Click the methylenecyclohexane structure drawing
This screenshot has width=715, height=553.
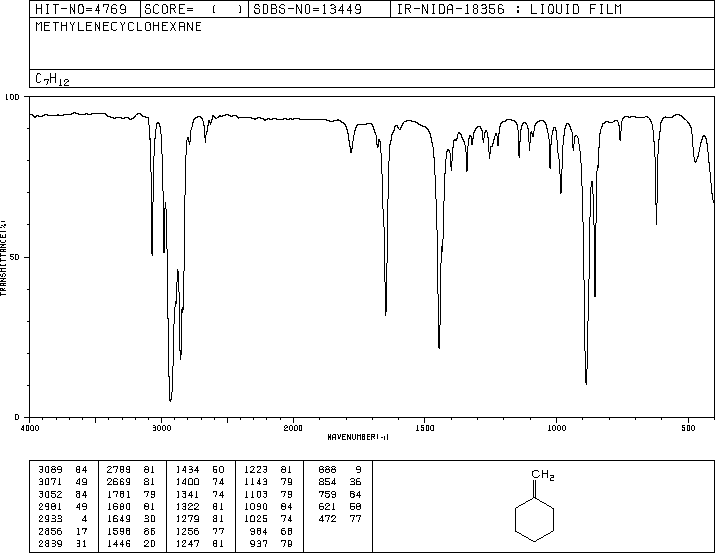click(x=535, y=506)
